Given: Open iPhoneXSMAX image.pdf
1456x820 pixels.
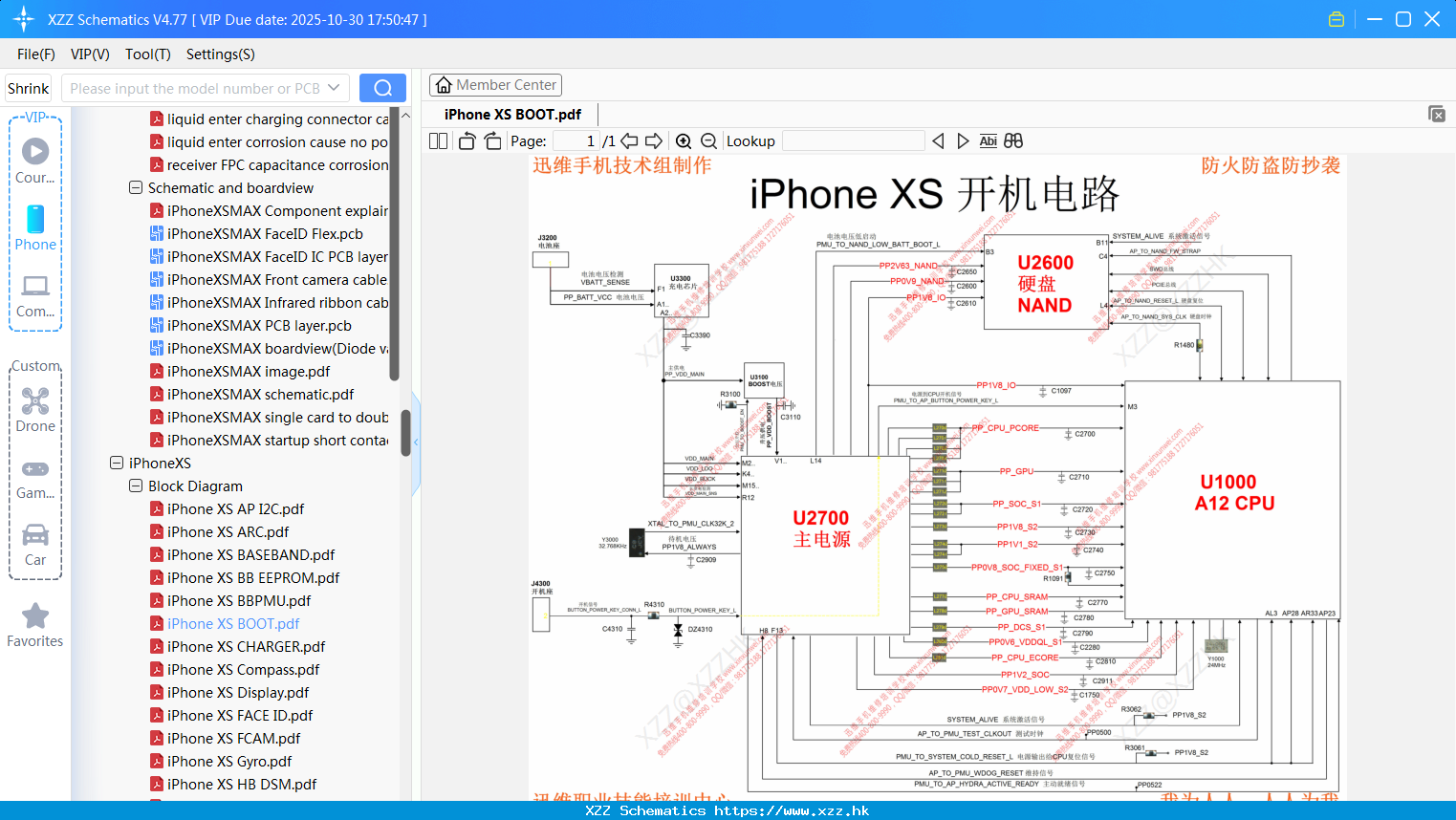Looking at the screenshot, I should 249,371.
